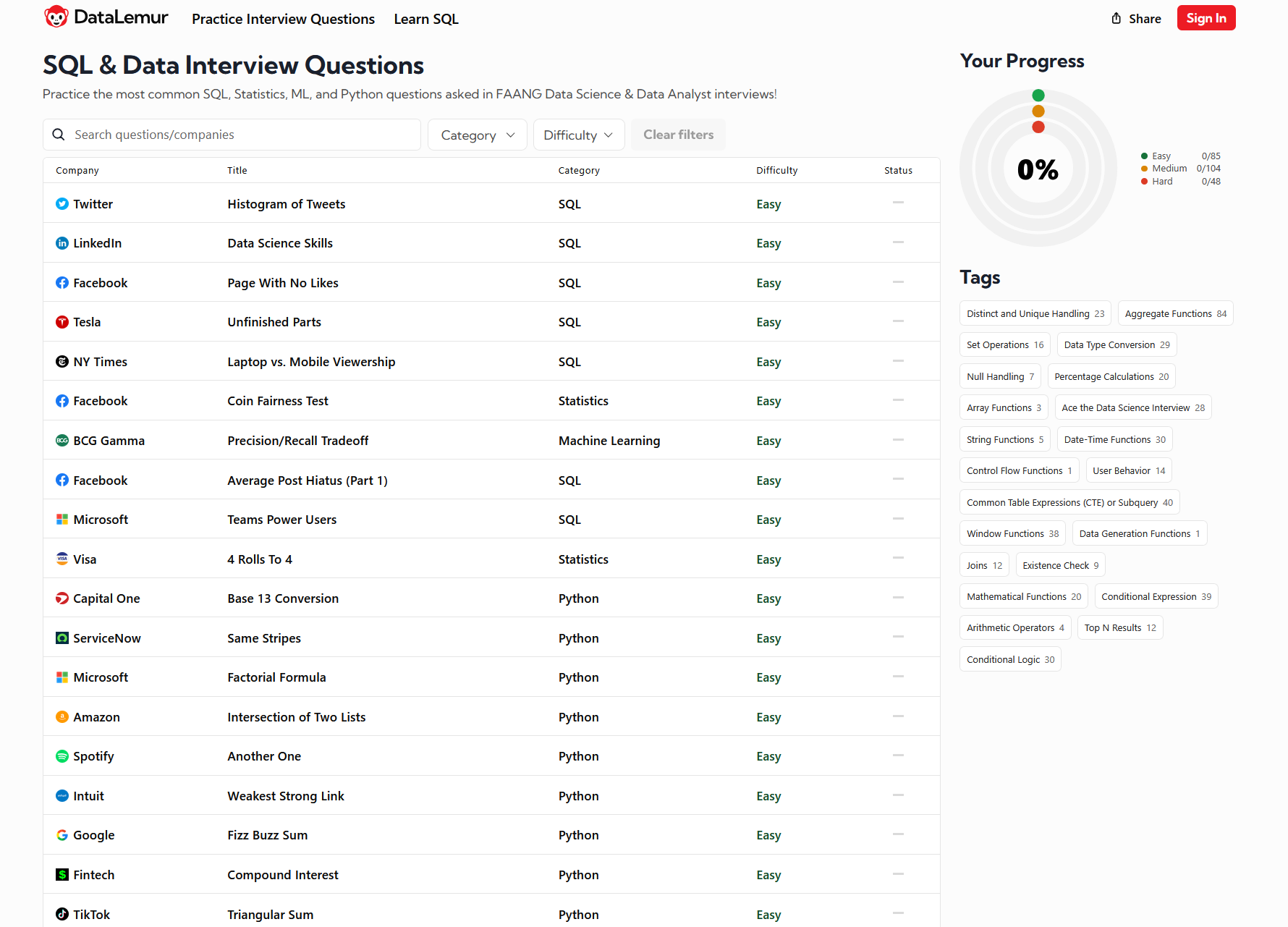Filter by Joins tag

[x=984, y=565]
